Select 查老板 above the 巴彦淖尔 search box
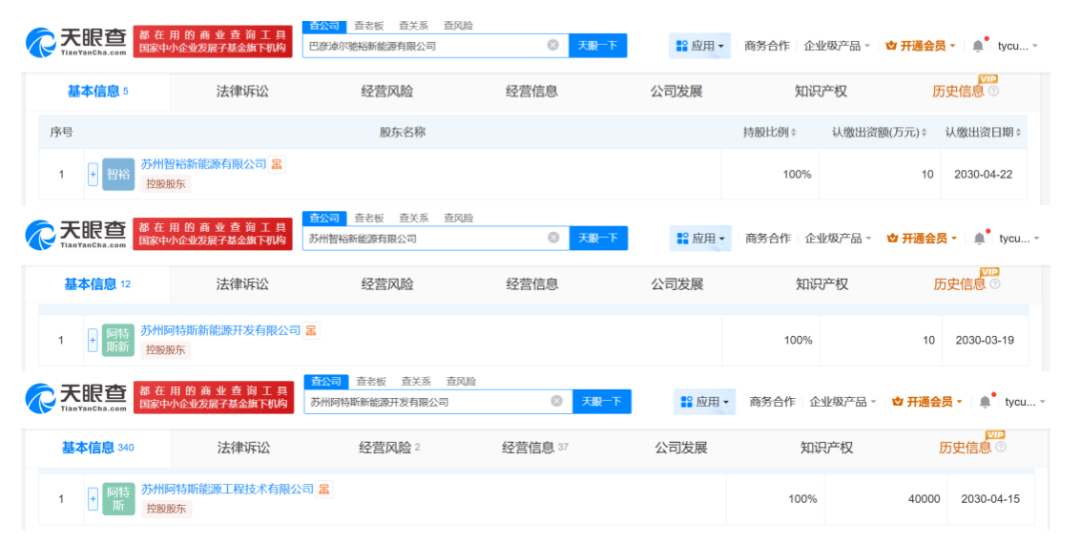The width and height of the screenshot is (1080, 544). [368, 25]
